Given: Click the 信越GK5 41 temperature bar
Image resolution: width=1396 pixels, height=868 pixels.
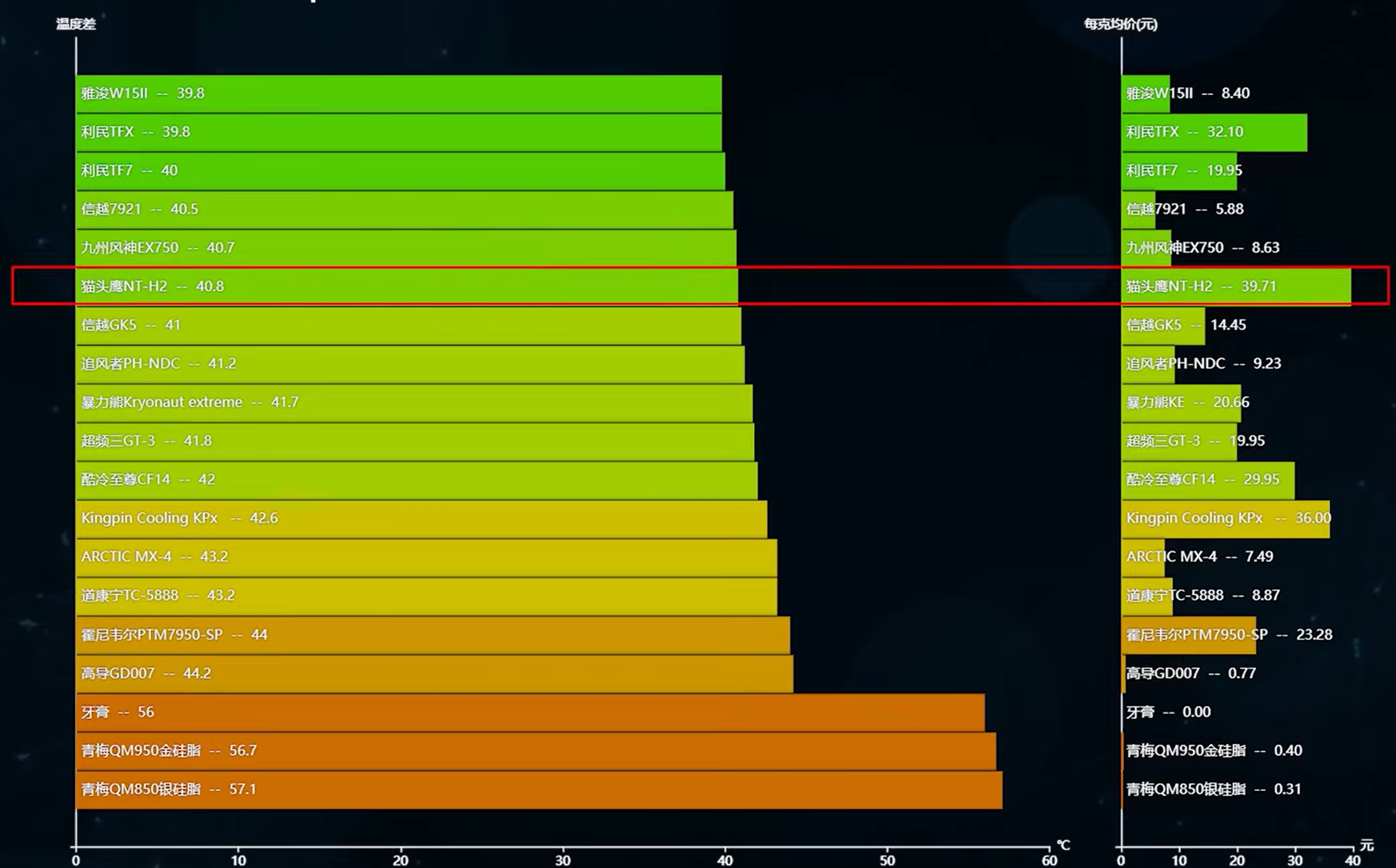Looking at the screenshot, I should click(408, 325).
